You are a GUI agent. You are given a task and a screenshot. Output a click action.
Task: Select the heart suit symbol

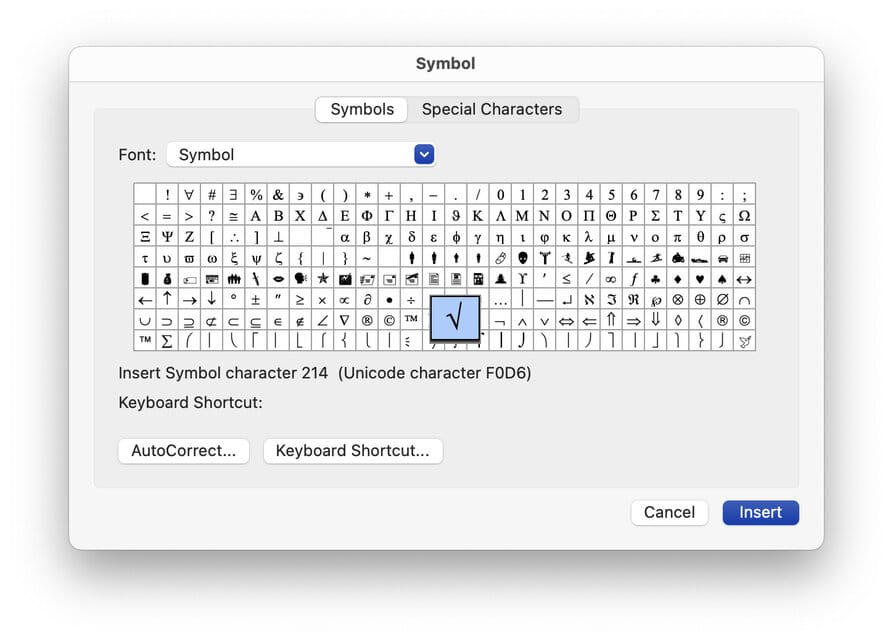coord(700,279)
